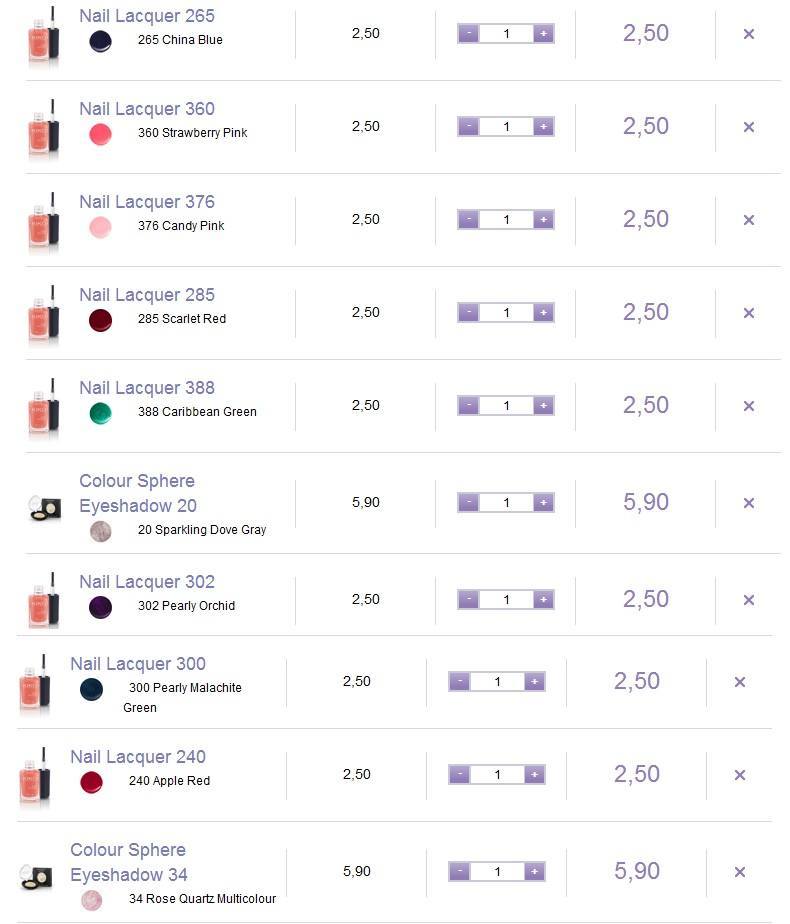Open Colour Sphere Eyeshadow 20 product page
Viewport: 790px width, 924px height.
point(137,493)
